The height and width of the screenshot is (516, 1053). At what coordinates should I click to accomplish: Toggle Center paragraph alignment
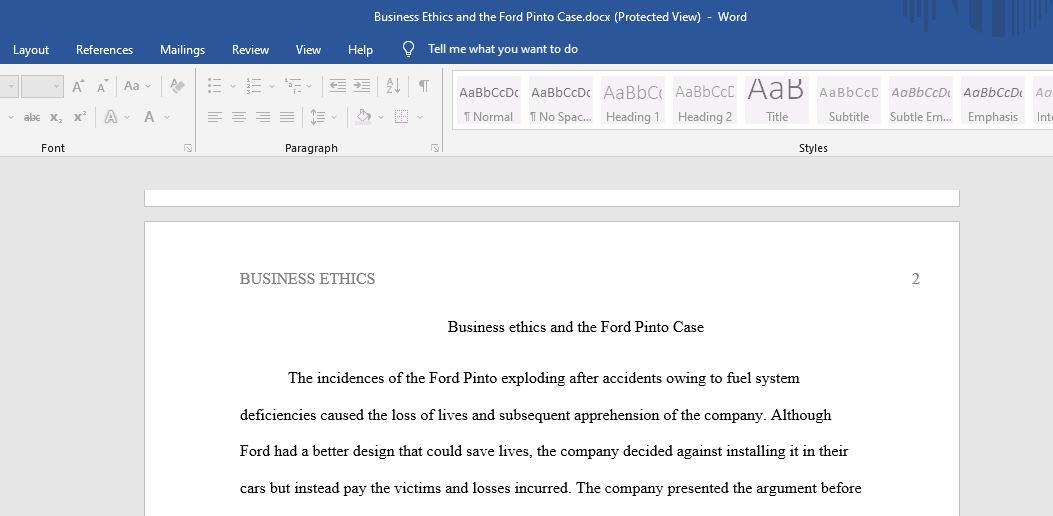point(238,118)
